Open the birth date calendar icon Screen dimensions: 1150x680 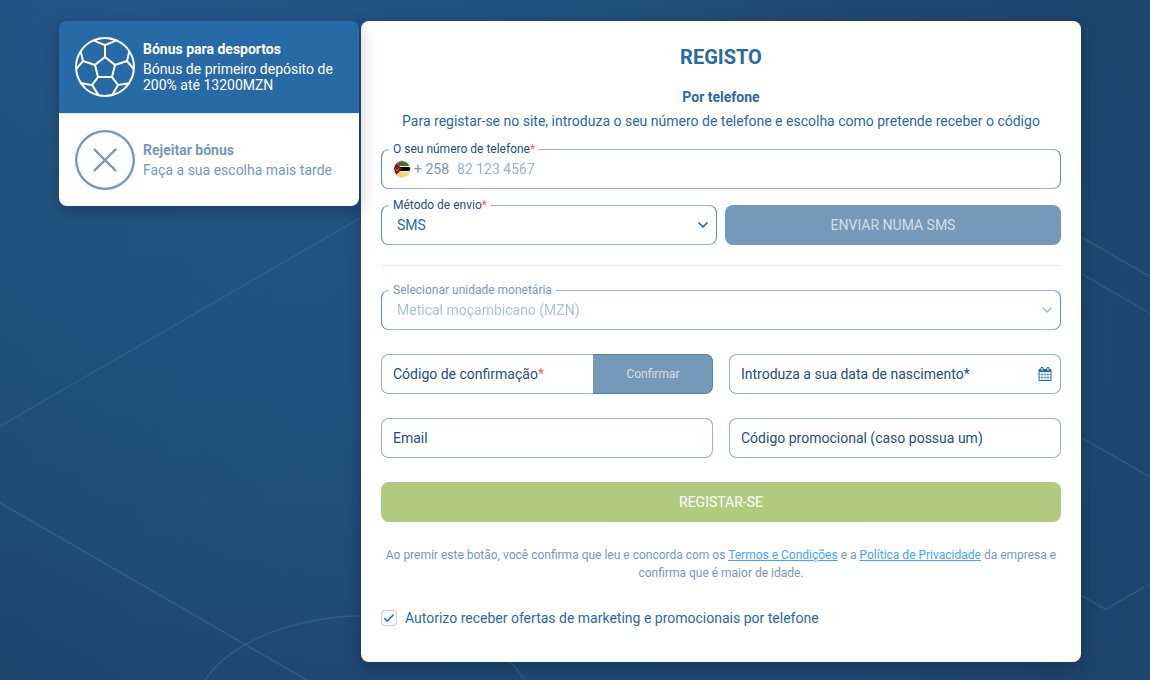1044,374
